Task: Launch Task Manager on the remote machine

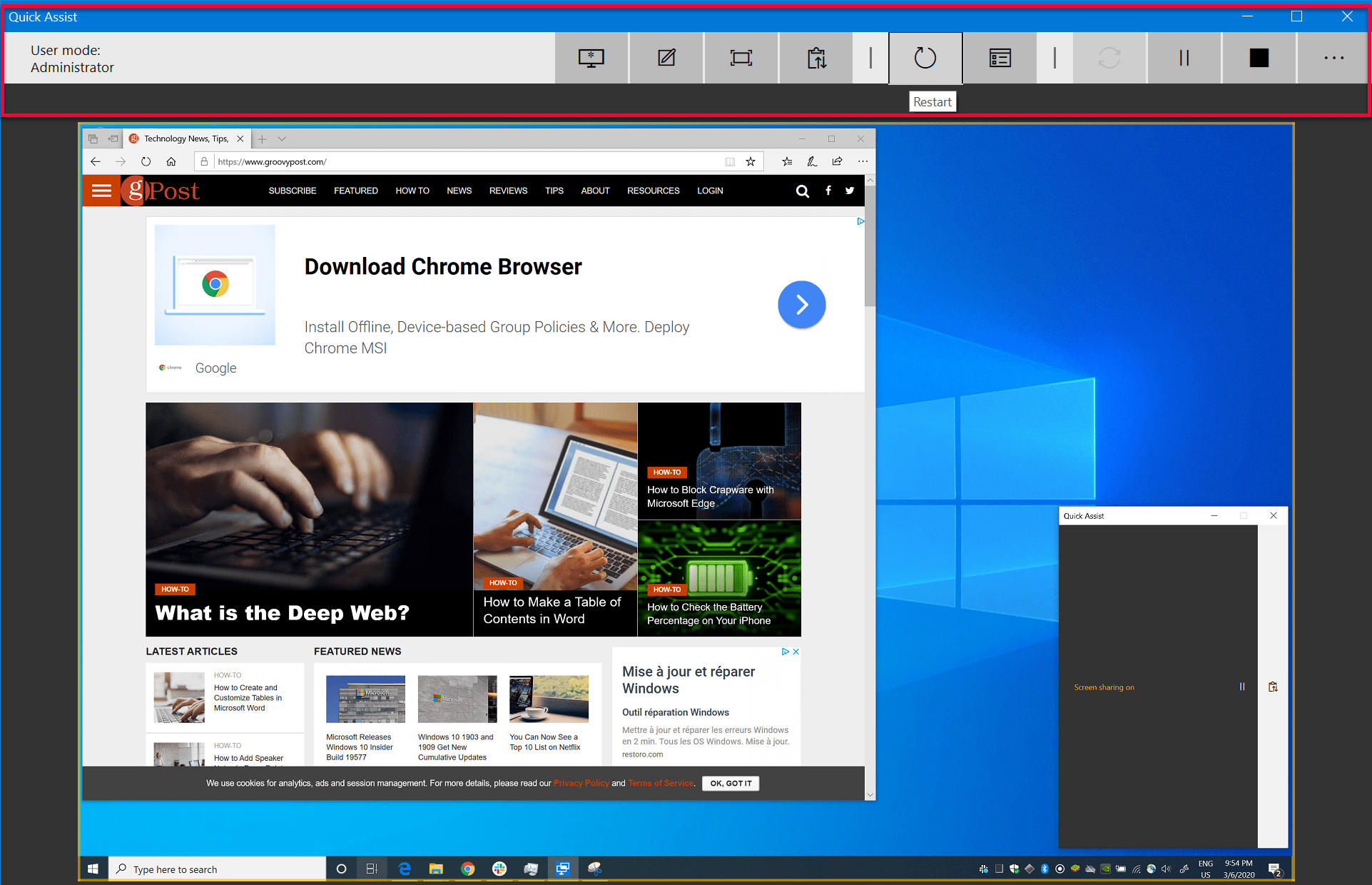Action: coord(999,58)
